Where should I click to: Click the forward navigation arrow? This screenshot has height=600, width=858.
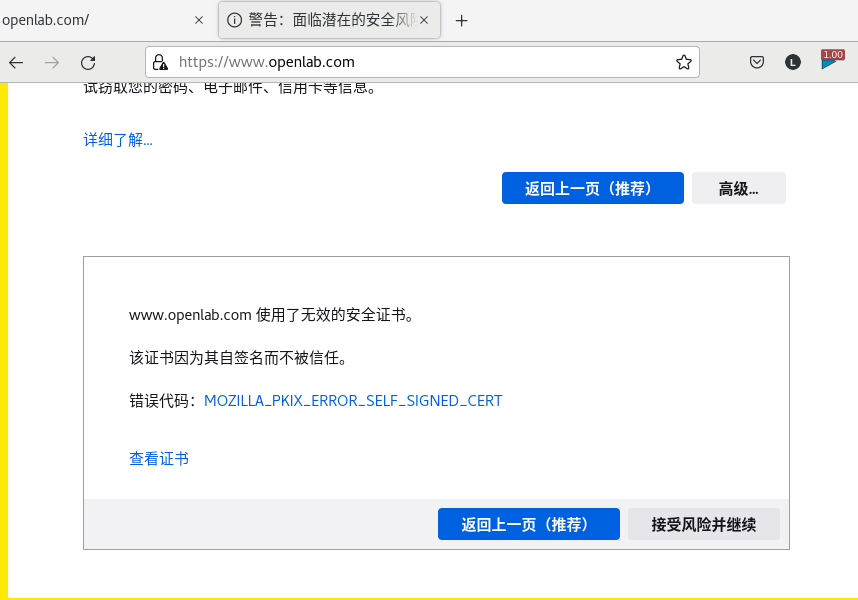(x=52, y=62)
